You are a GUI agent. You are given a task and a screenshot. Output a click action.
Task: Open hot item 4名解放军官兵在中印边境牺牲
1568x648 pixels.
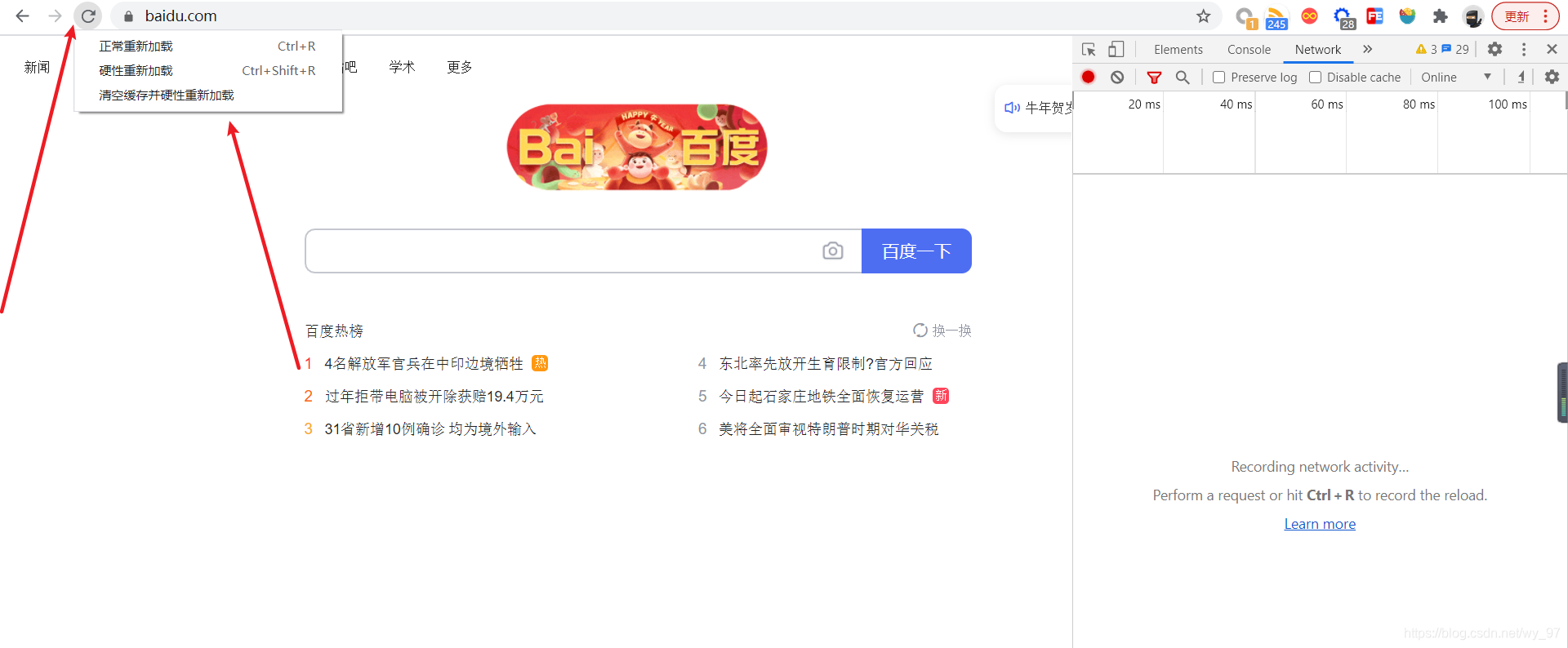[423, 363]
